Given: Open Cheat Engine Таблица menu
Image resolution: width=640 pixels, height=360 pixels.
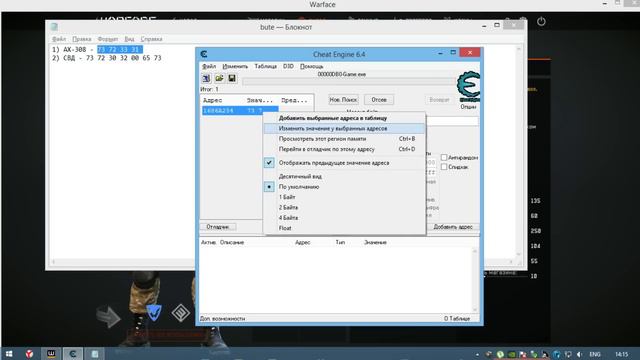Looking at the screenshot, I should [x=265, y=66].
